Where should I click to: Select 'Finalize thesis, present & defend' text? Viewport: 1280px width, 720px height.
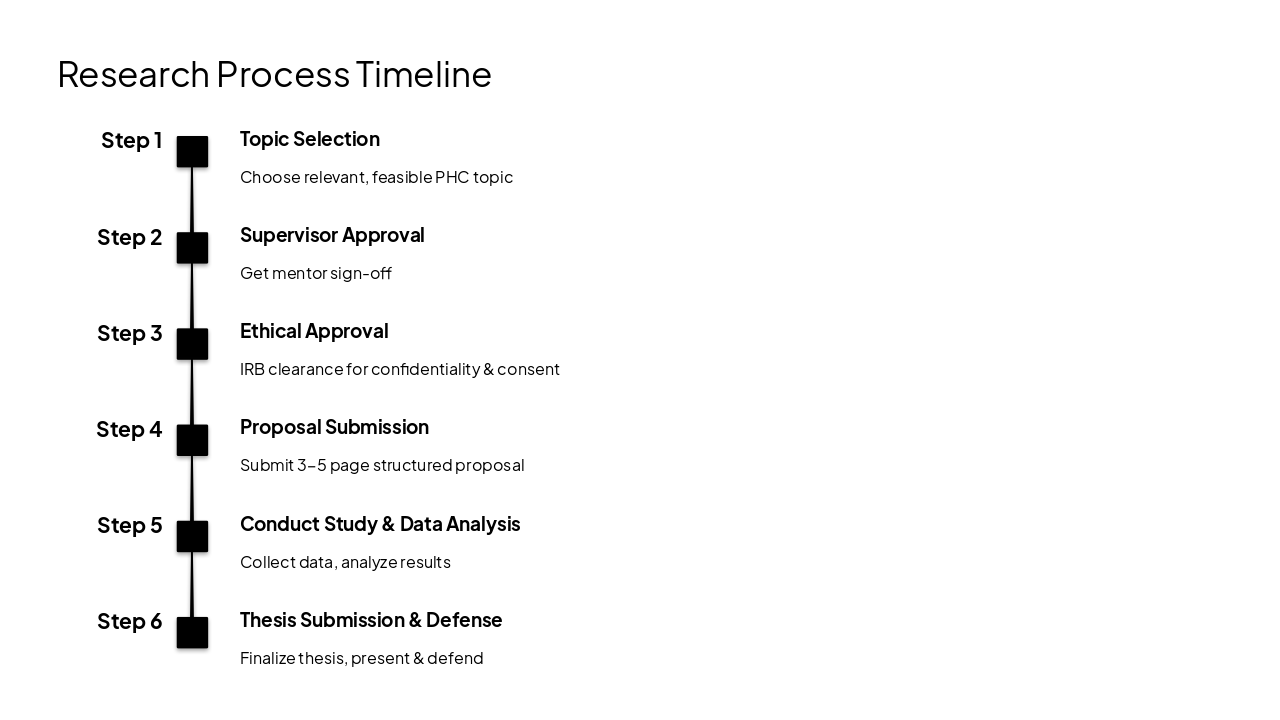[x=362, y=658]
